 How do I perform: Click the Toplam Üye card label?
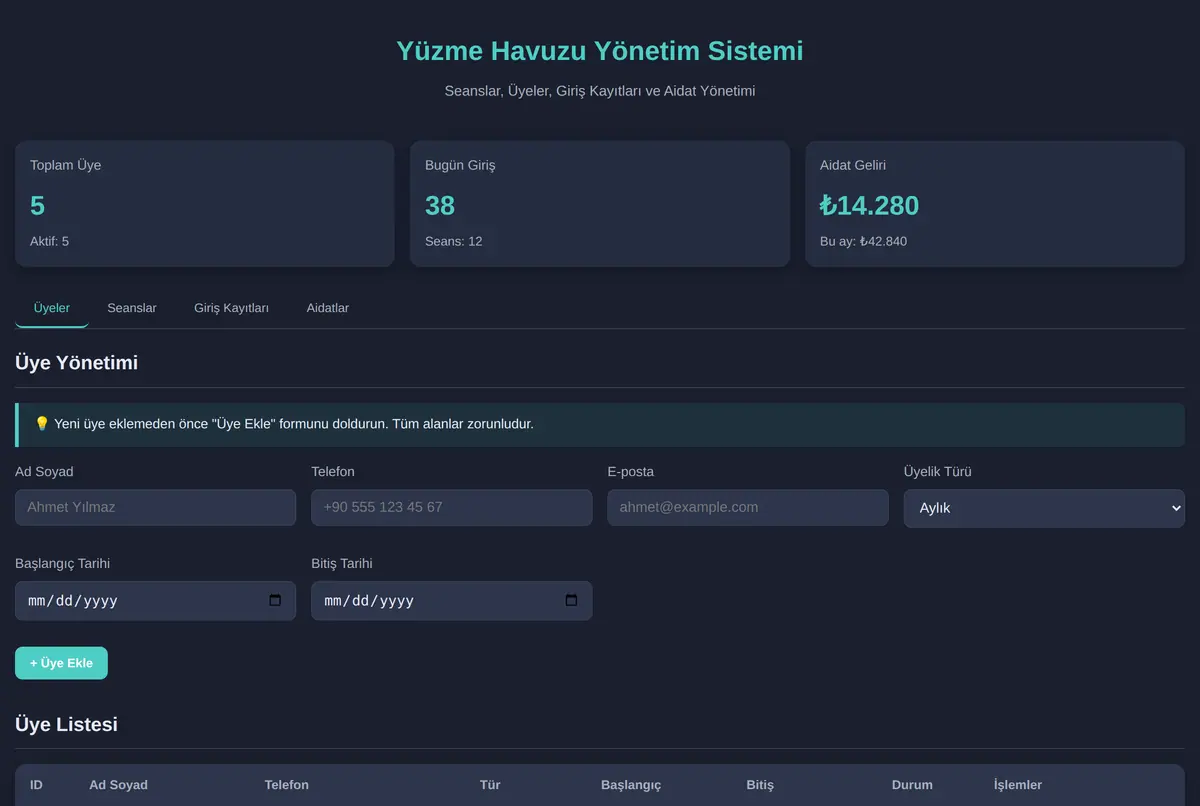click(65, 165)
